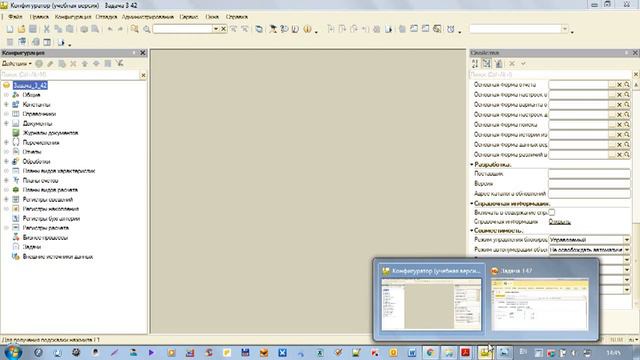Click the orange information icon in toolbar
This screenshot has height=360, width=640.
point(307,29)
